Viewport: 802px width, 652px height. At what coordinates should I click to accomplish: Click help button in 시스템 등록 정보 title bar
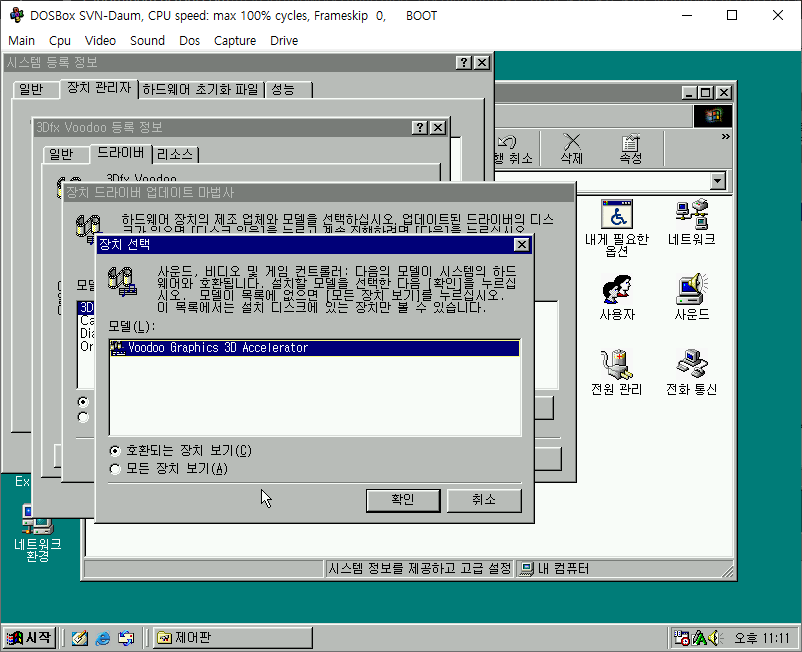463,62
